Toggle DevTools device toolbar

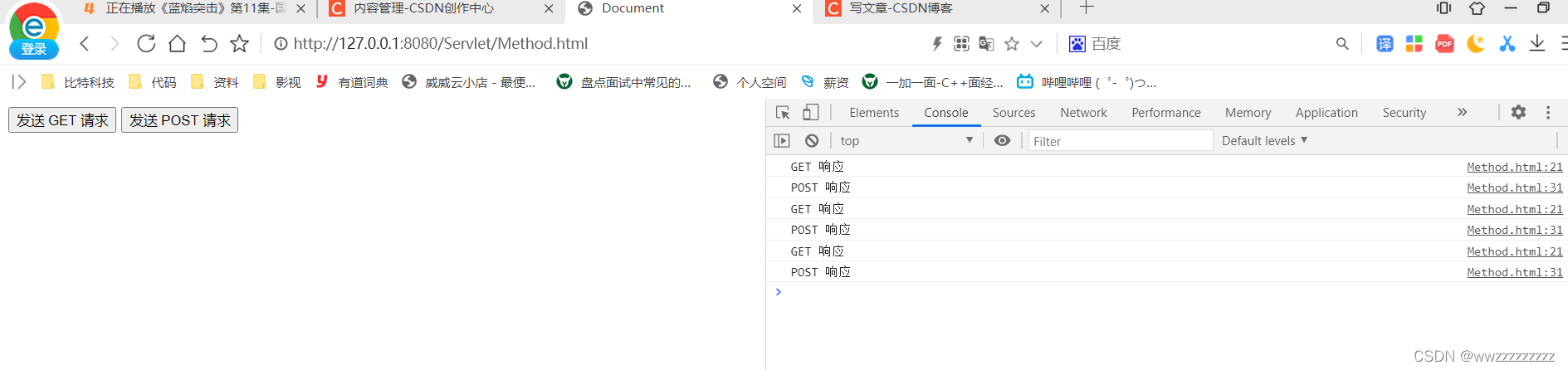(811, 112)
